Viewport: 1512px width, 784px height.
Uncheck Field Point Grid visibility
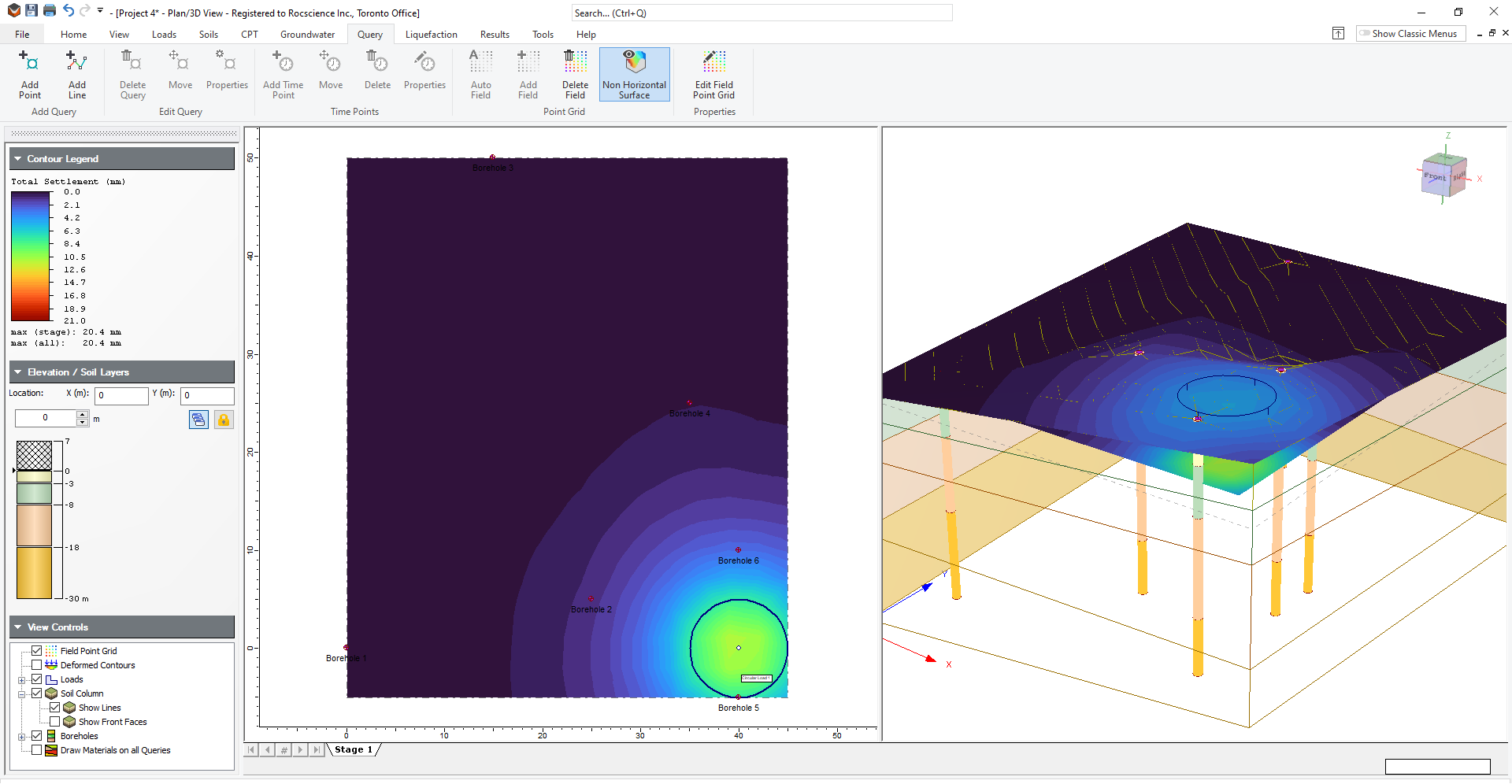[x=36, y=650]
